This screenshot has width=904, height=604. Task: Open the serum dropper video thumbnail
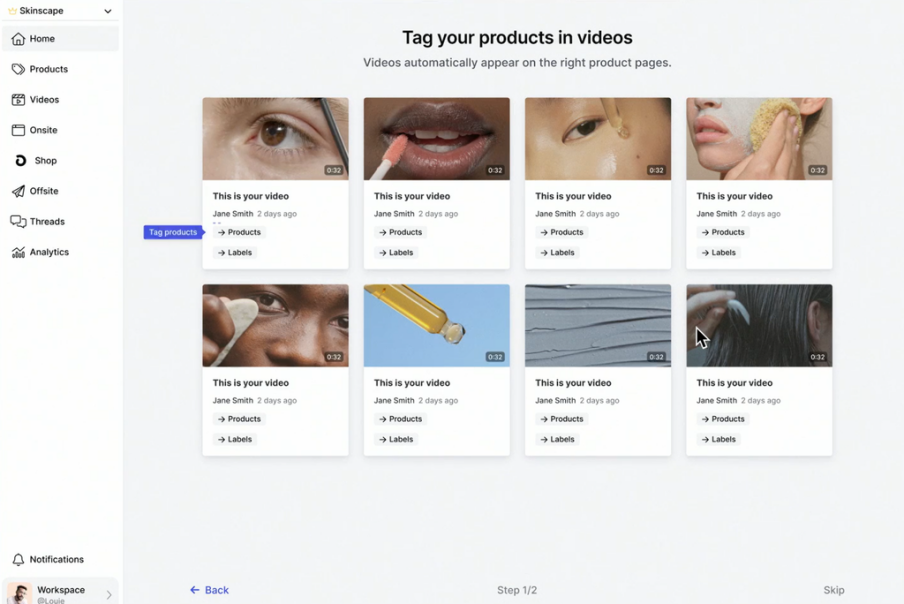pos(436,324)
